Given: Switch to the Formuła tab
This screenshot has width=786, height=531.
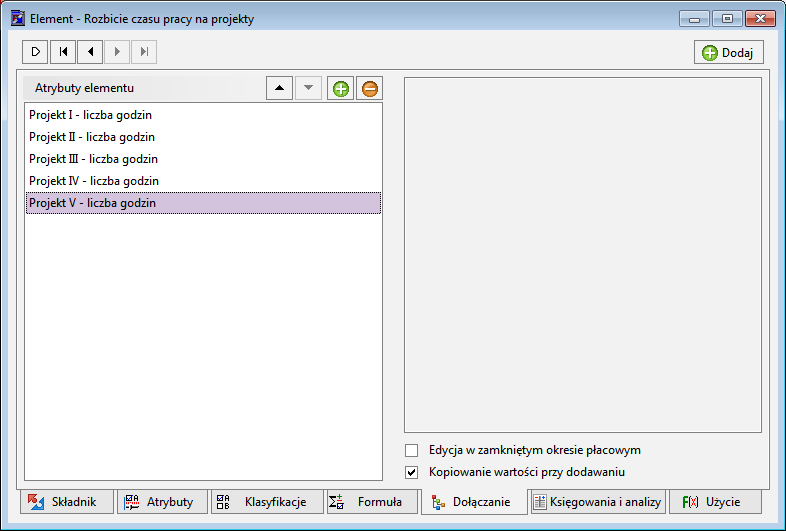Looking at the screenshot, I should click(369, 502).
